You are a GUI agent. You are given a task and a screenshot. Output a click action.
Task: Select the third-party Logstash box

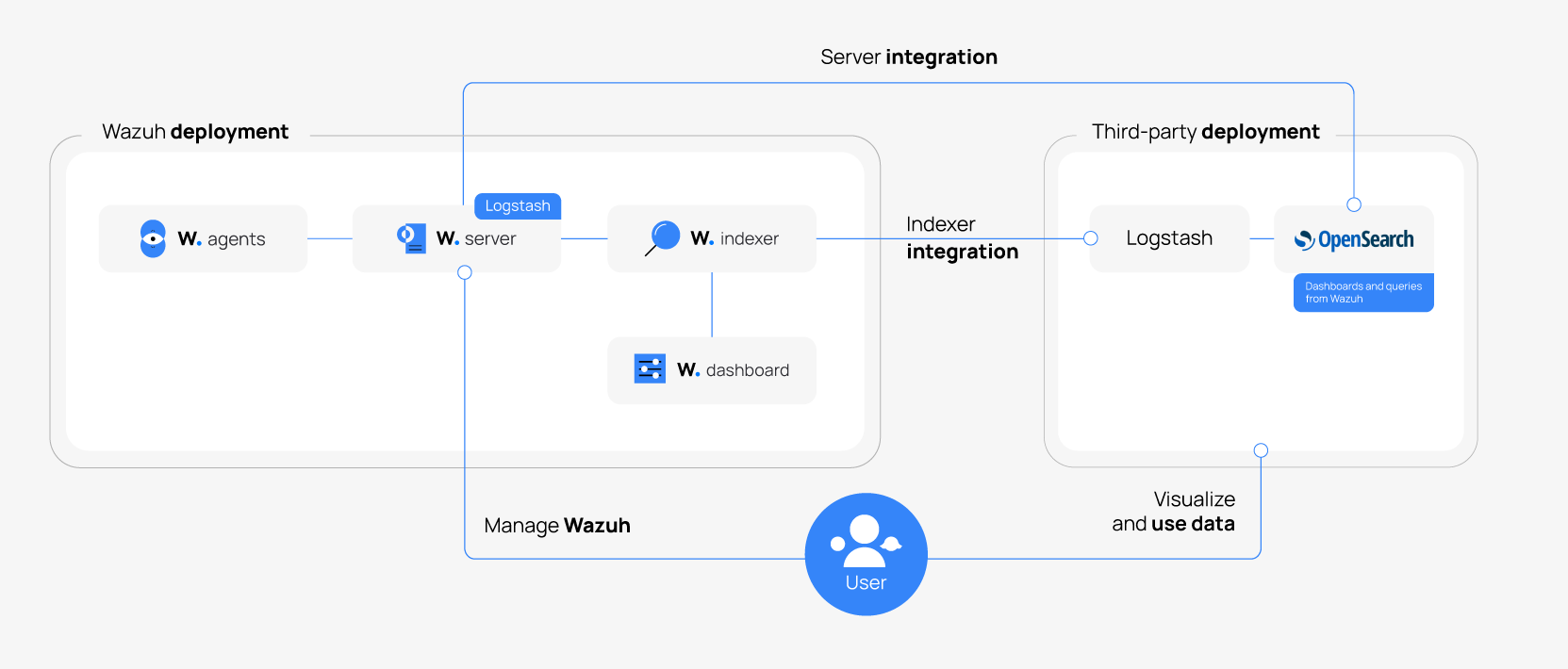tap(1169, 238)
